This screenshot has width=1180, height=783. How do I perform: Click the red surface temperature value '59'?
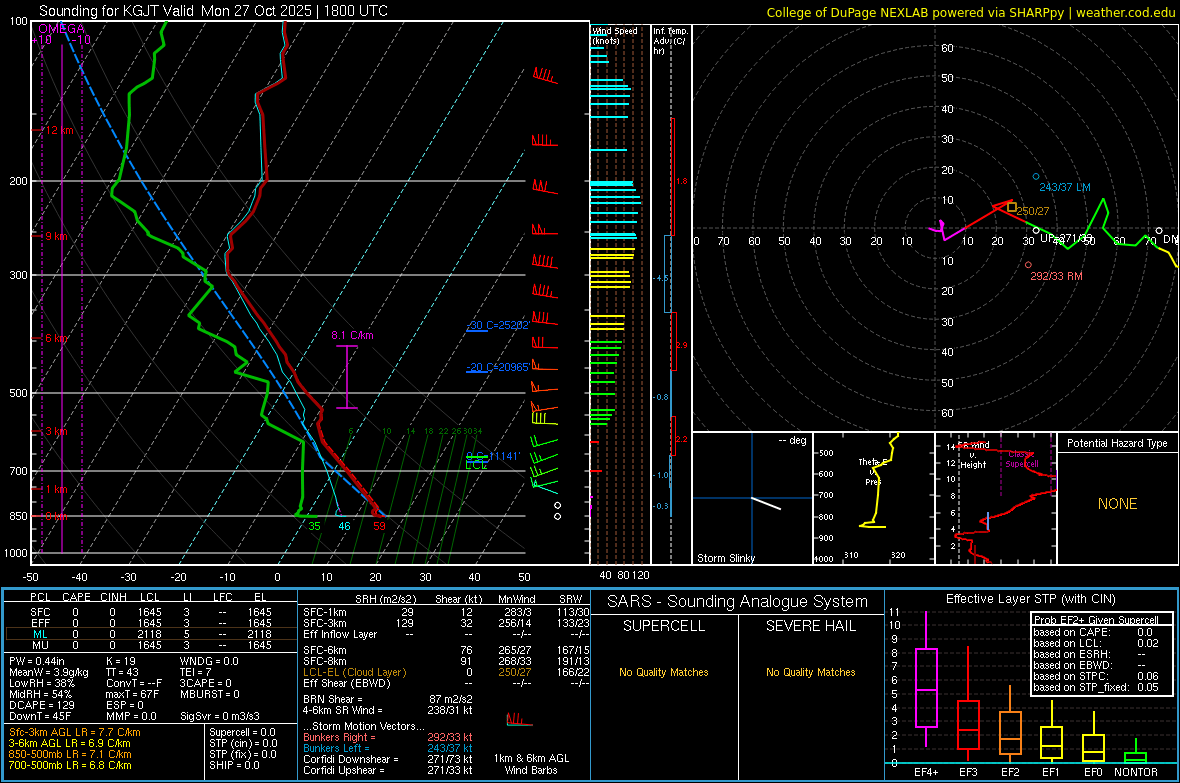click(379, 526)
